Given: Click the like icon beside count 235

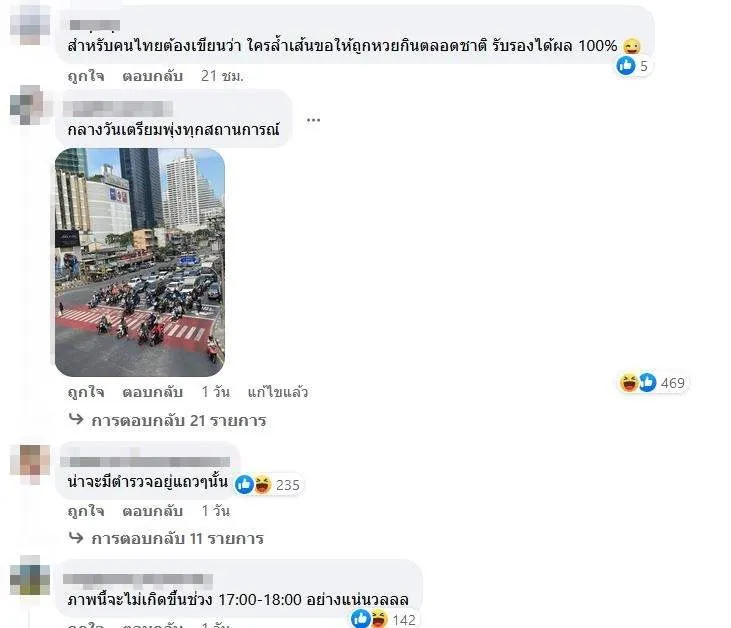Looking at the screenshot, I should pos(244,485).
